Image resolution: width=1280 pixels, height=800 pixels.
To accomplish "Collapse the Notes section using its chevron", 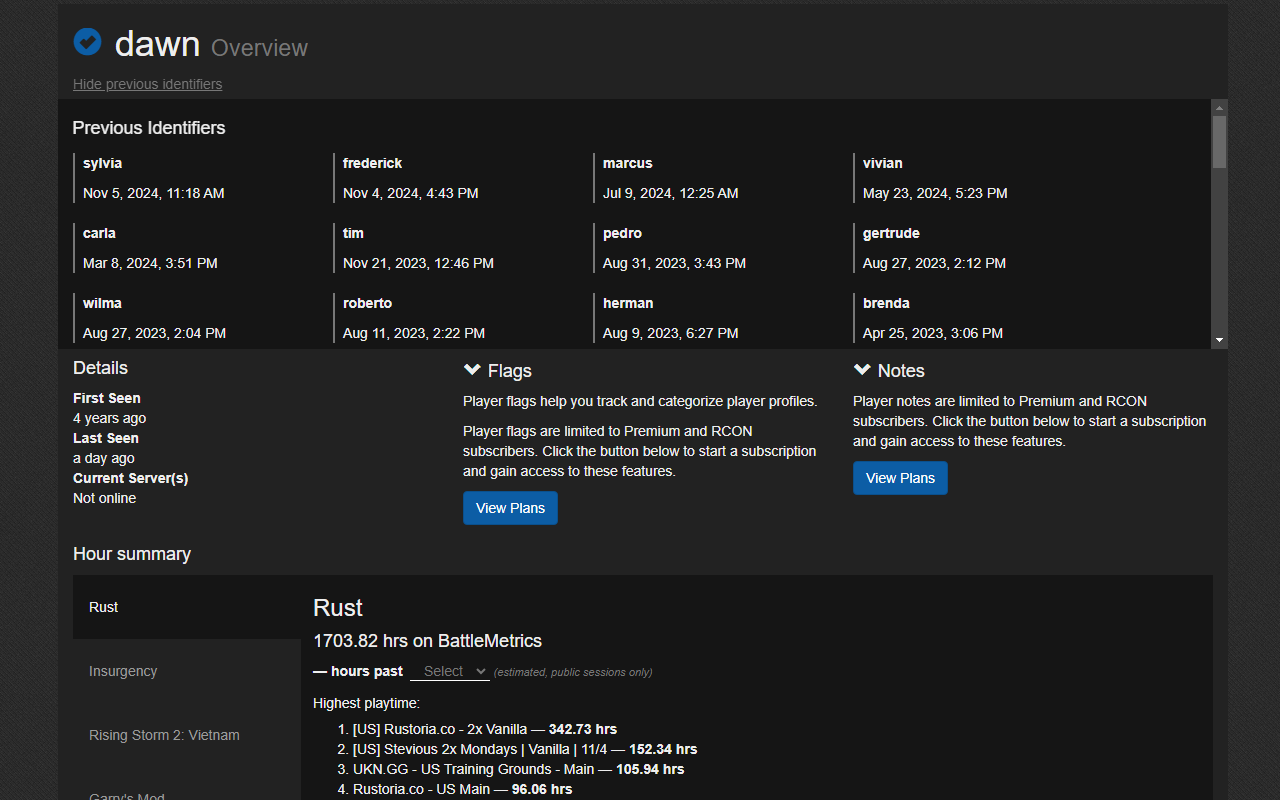I will click(x=862, y=368).
